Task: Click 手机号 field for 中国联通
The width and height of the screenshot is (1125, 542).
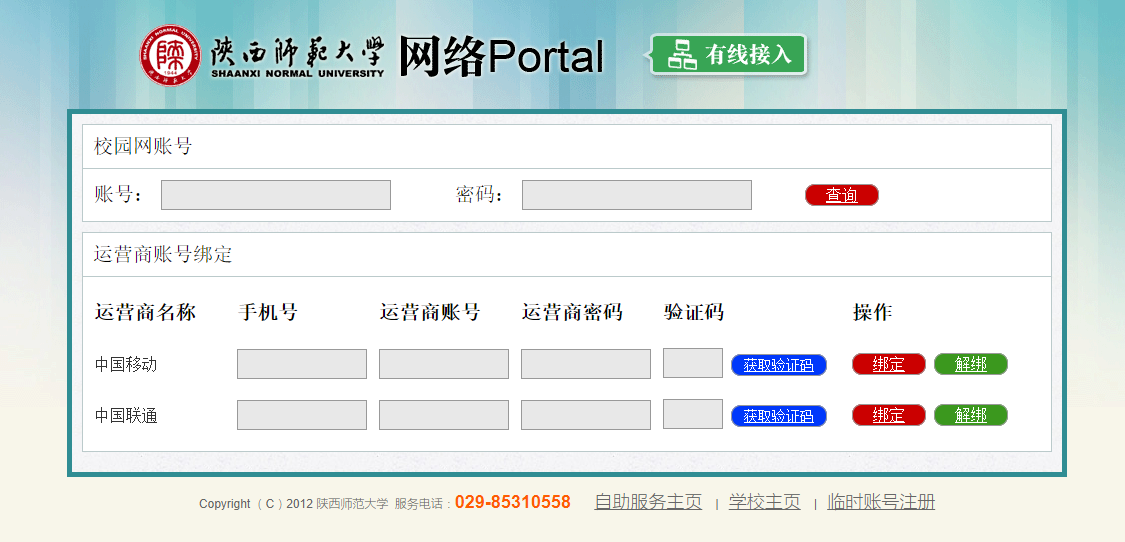Action: (x=301, y=415)
